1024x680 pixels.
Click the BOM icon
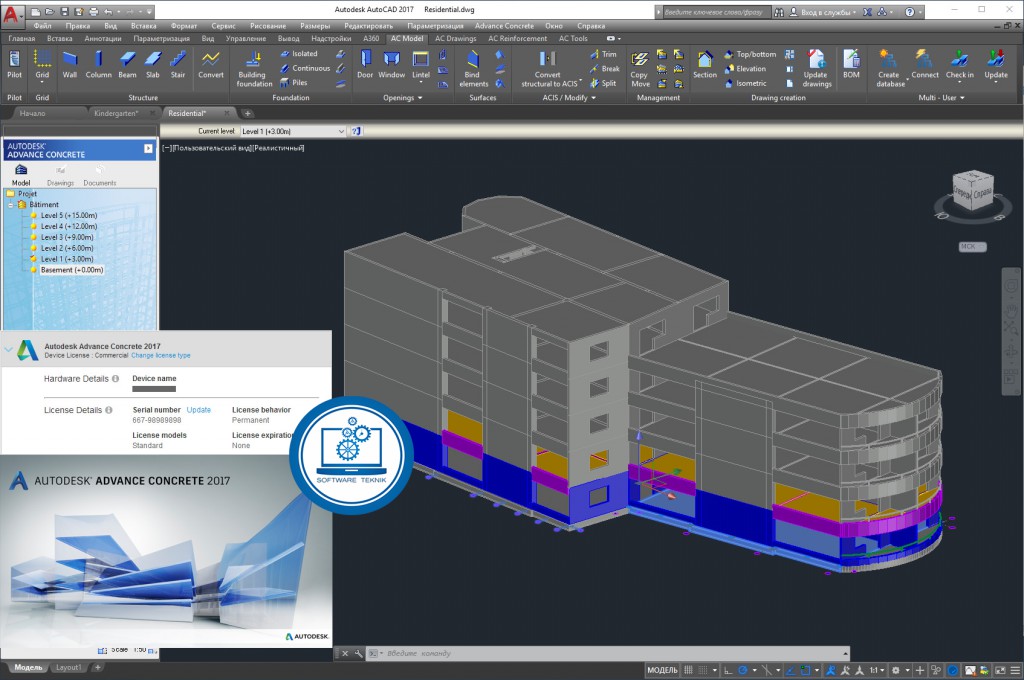[x=851, y=63]
